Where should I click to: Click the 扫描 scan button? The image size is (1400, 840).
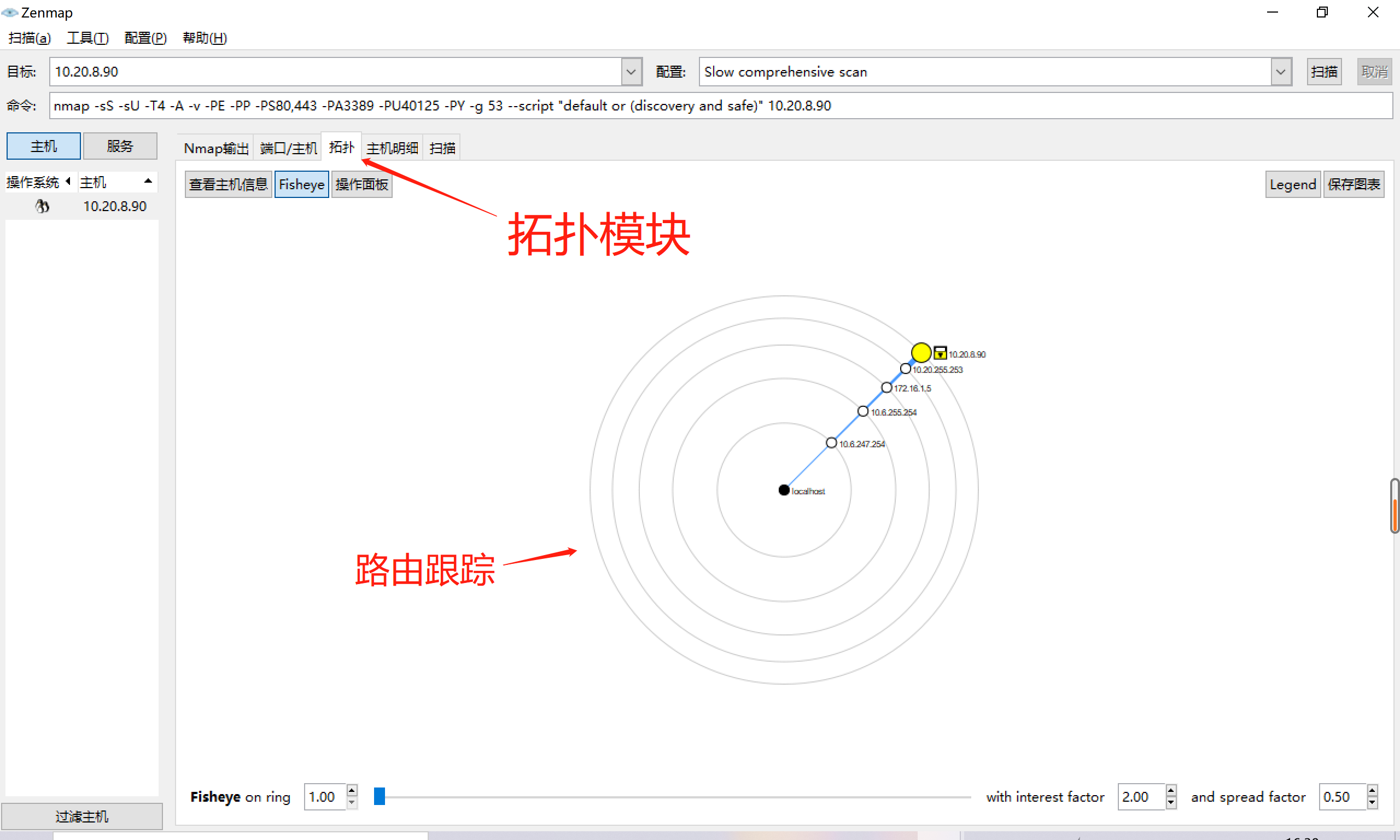(1323, 72)
